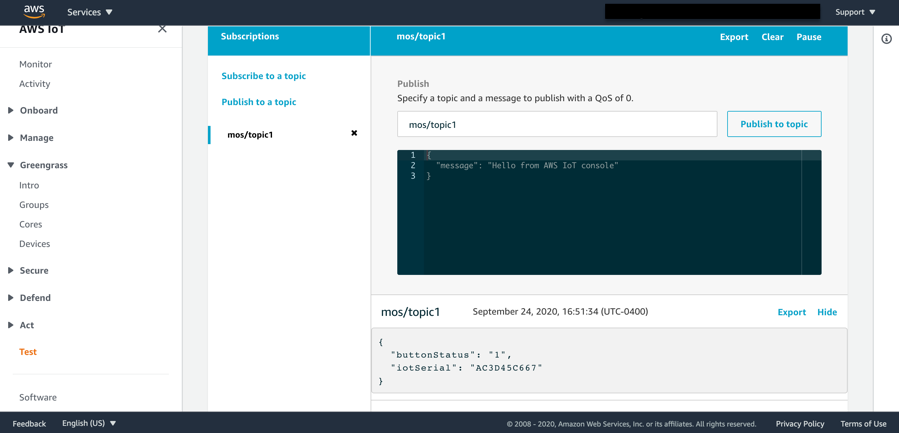Open Greengrass Groups page

coord(34,205)
